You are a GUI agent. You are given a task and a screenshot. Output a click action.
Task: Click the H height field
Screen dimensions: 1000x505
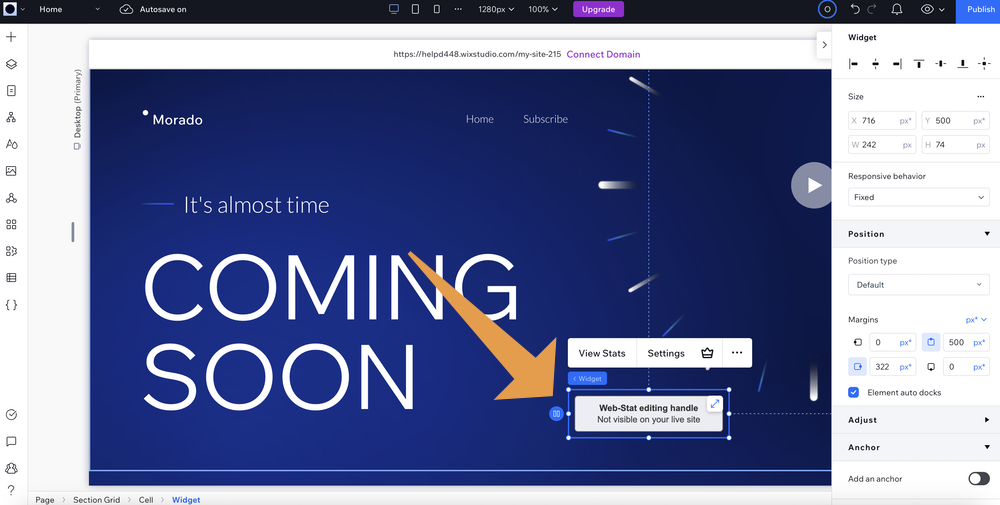point(955,145)
